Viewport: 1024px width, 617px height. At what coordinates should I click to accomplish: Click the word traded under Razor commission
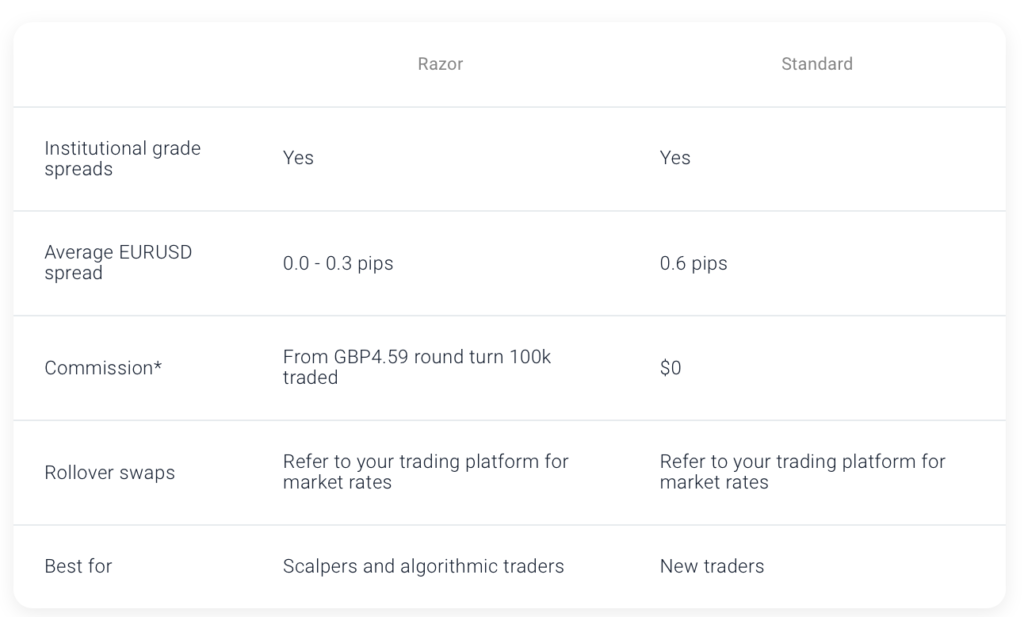point(310,377)
